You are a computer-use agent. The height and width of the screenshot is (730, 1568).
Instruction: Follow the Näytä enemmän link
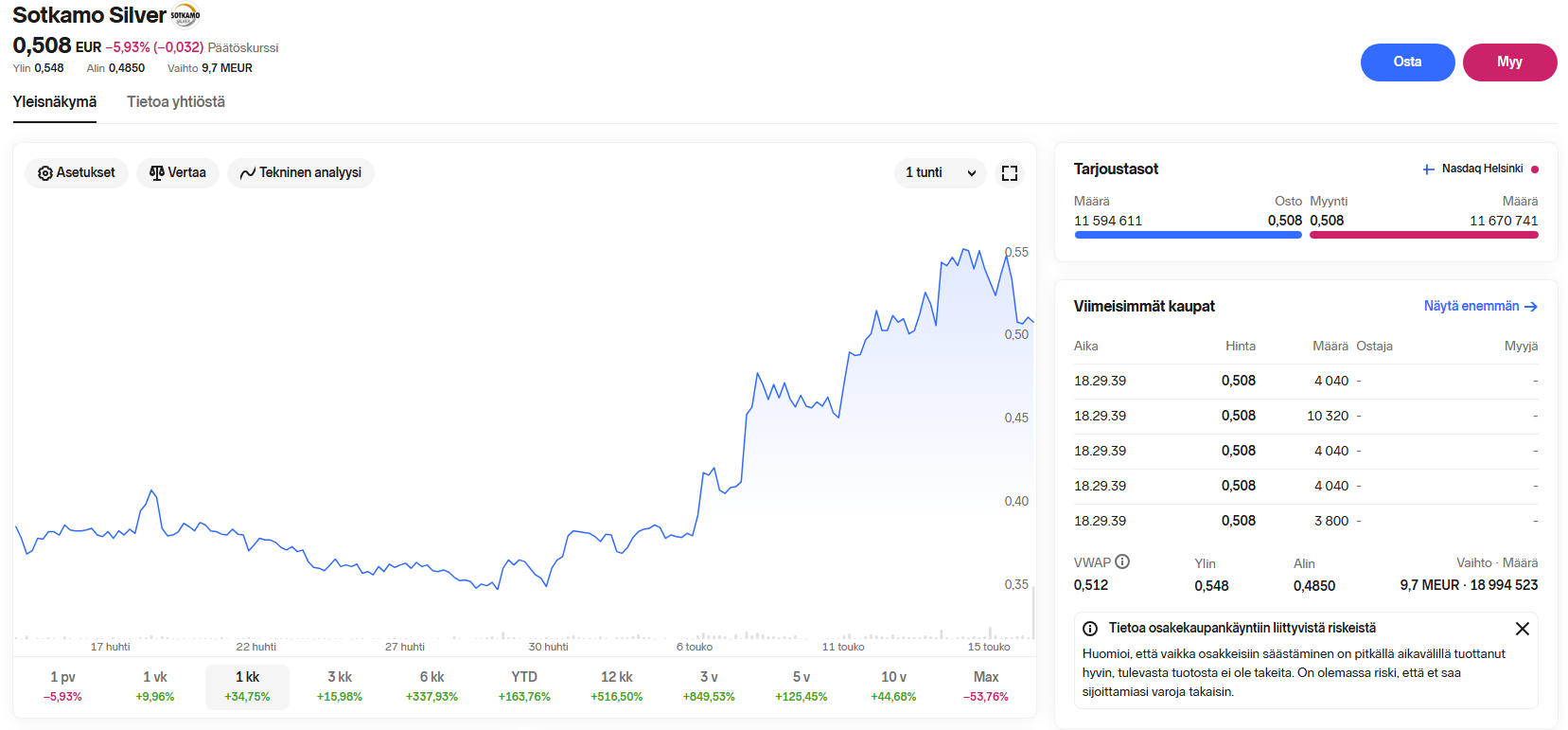1481,307
